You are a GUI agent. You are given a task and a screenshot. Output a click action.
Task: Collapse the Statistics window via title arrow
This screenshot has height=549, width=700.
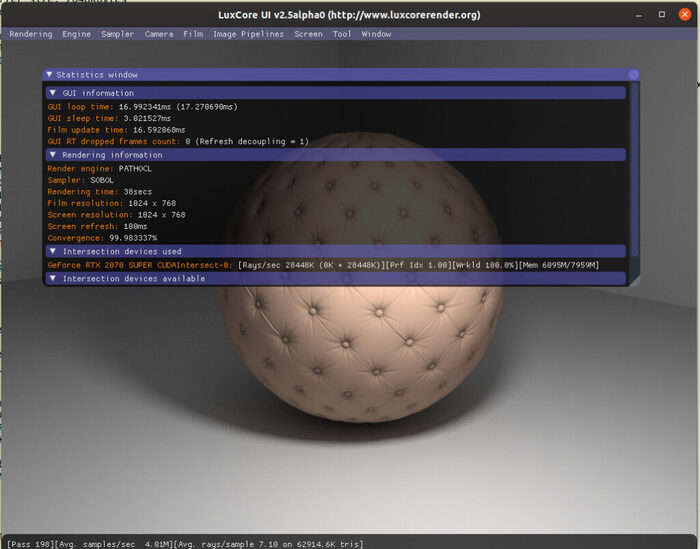[x=49, y=75]
